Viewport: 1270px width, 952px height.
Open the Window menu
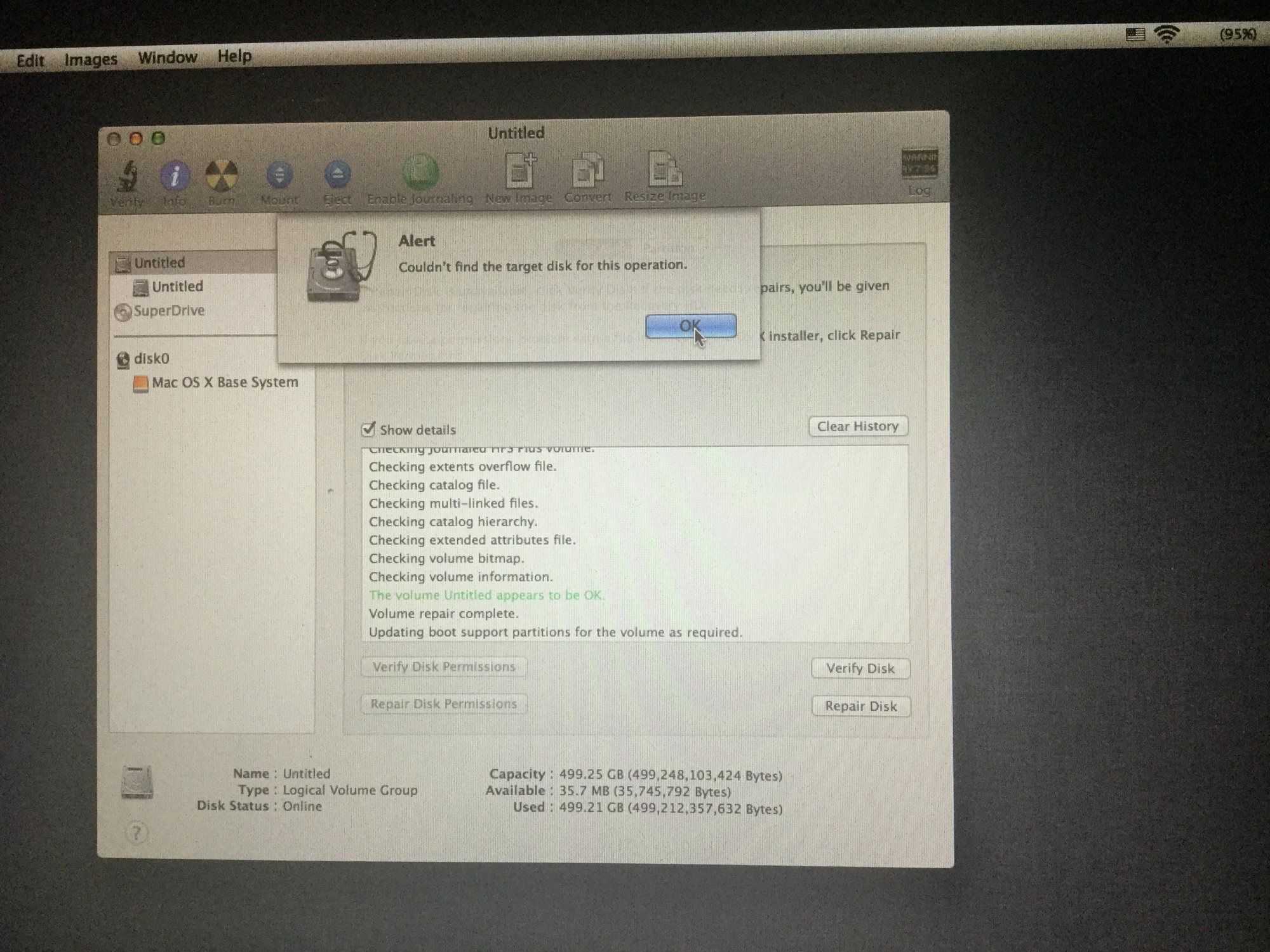(168, 58)
